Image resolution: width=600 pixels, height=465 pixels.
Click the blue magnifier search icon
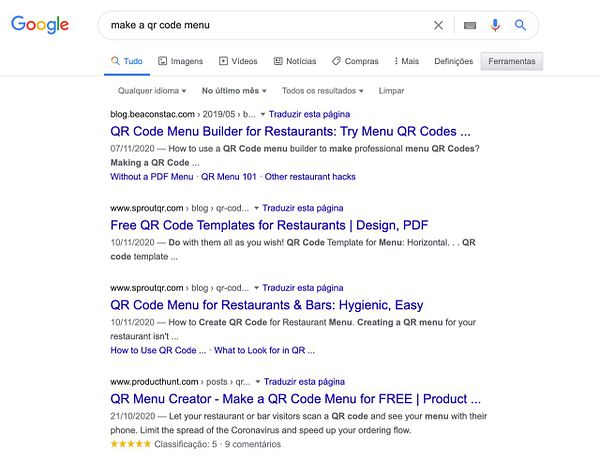click(520, 25)
